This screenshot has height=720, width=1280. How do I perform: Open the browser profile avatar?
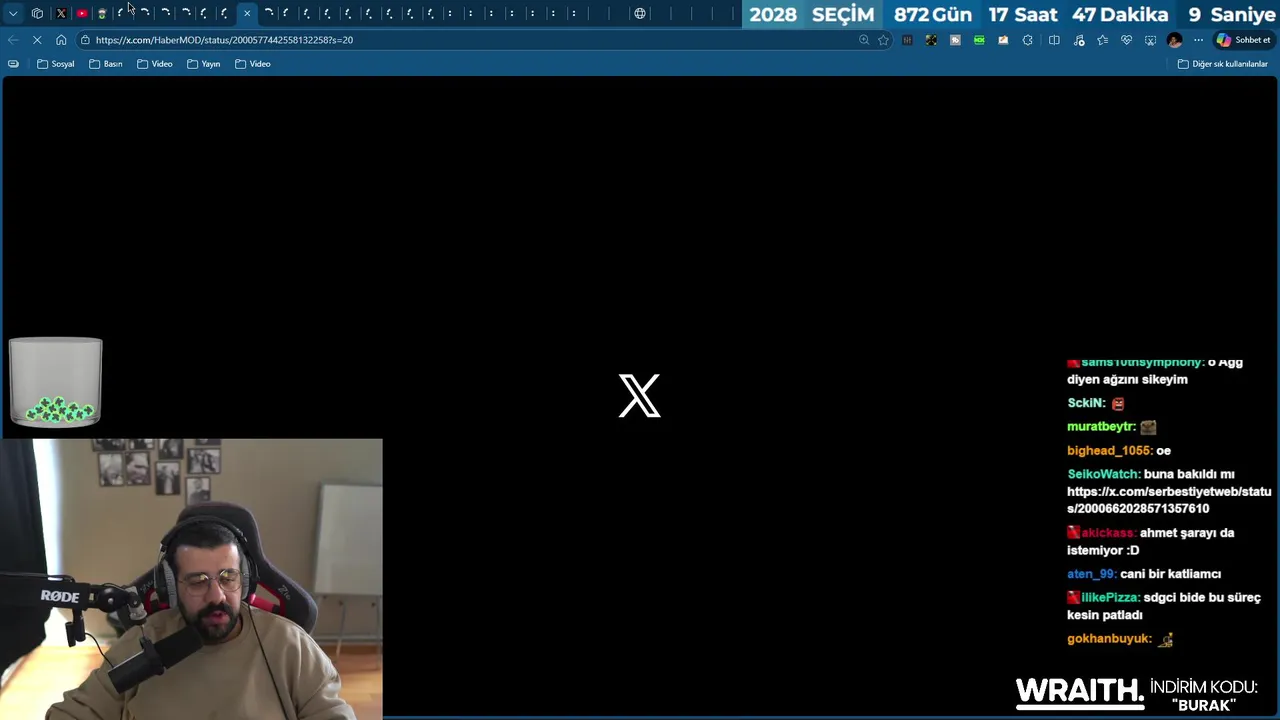point(1175,40)
